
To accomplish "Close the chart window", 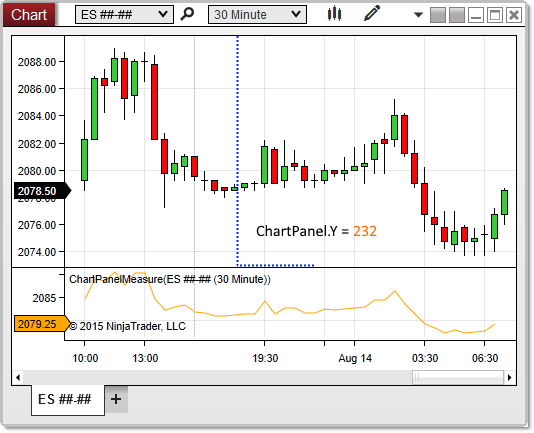I will click(x=514, y=15).
